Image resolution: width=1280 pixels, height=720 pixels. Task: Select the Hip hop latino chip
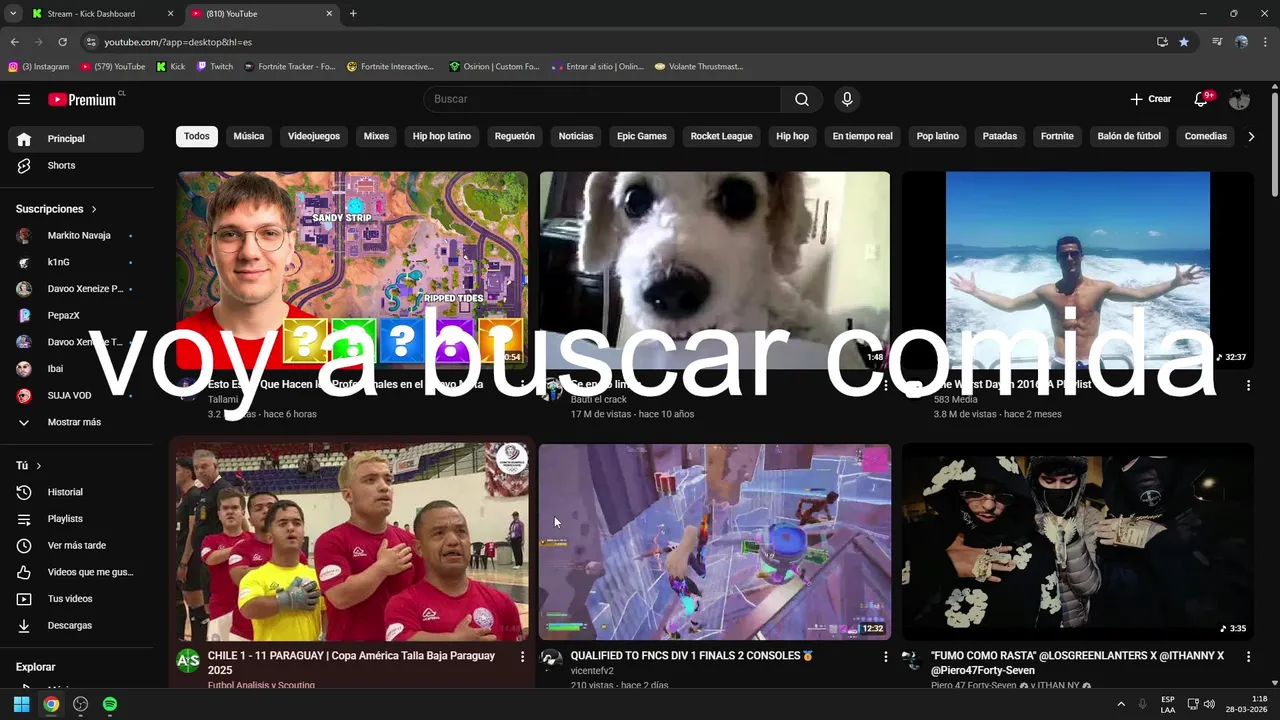click(x=442, y=136)
